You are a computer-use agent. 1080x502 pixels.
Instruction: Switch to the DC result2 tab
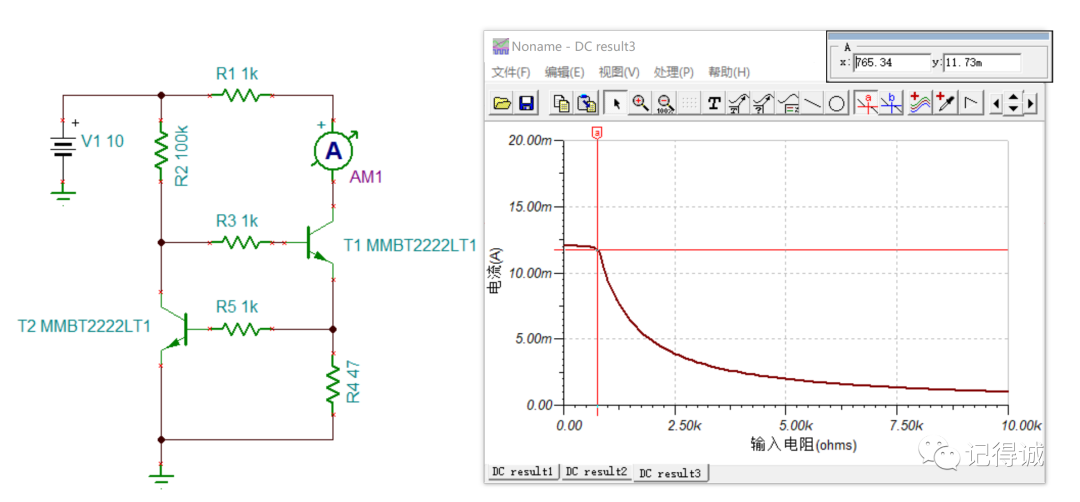click(596, 471)
